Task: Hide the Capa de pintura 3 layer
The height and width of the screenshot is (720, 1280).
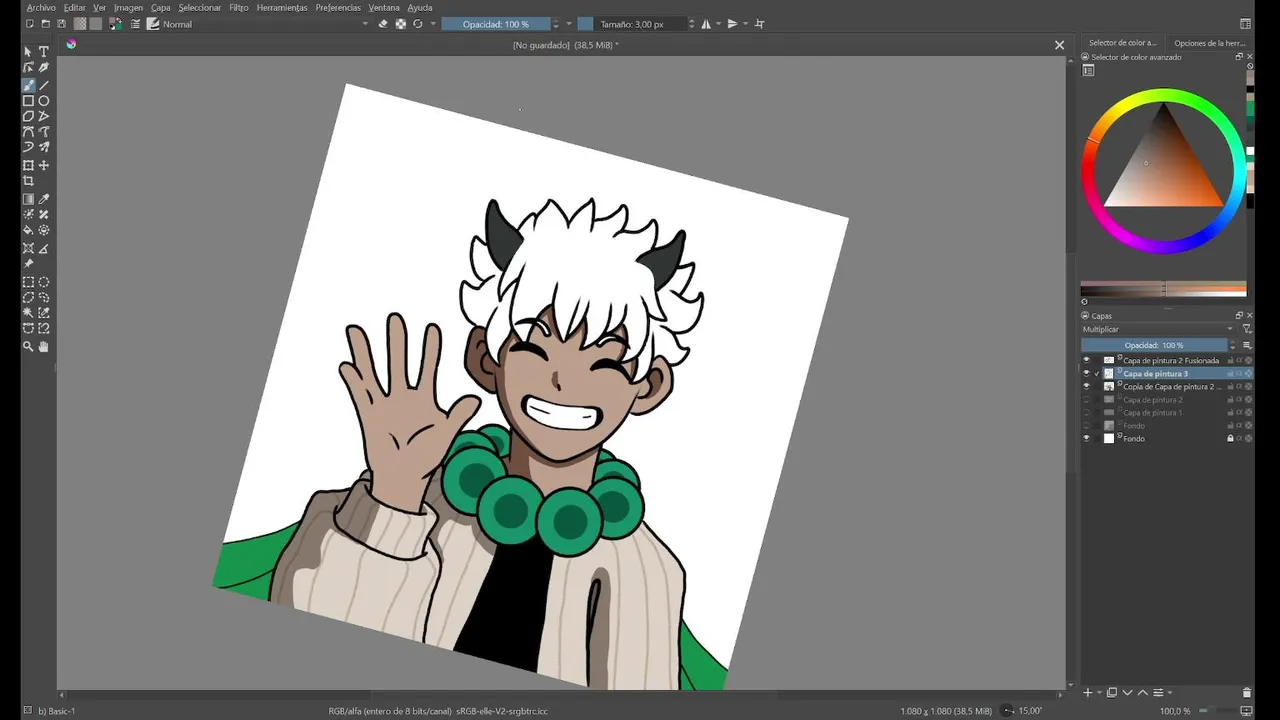Action: point(1087,373)
